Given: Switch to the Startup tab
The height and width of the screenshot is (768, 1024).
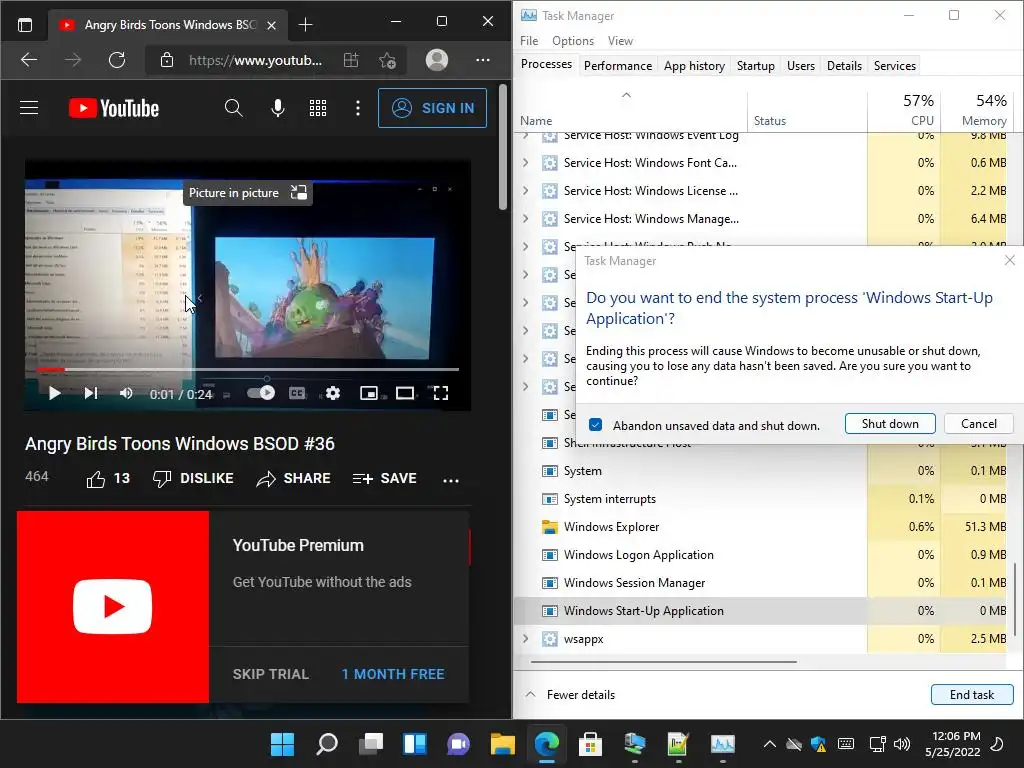Looking at the screenshot, I should [756, 65].
